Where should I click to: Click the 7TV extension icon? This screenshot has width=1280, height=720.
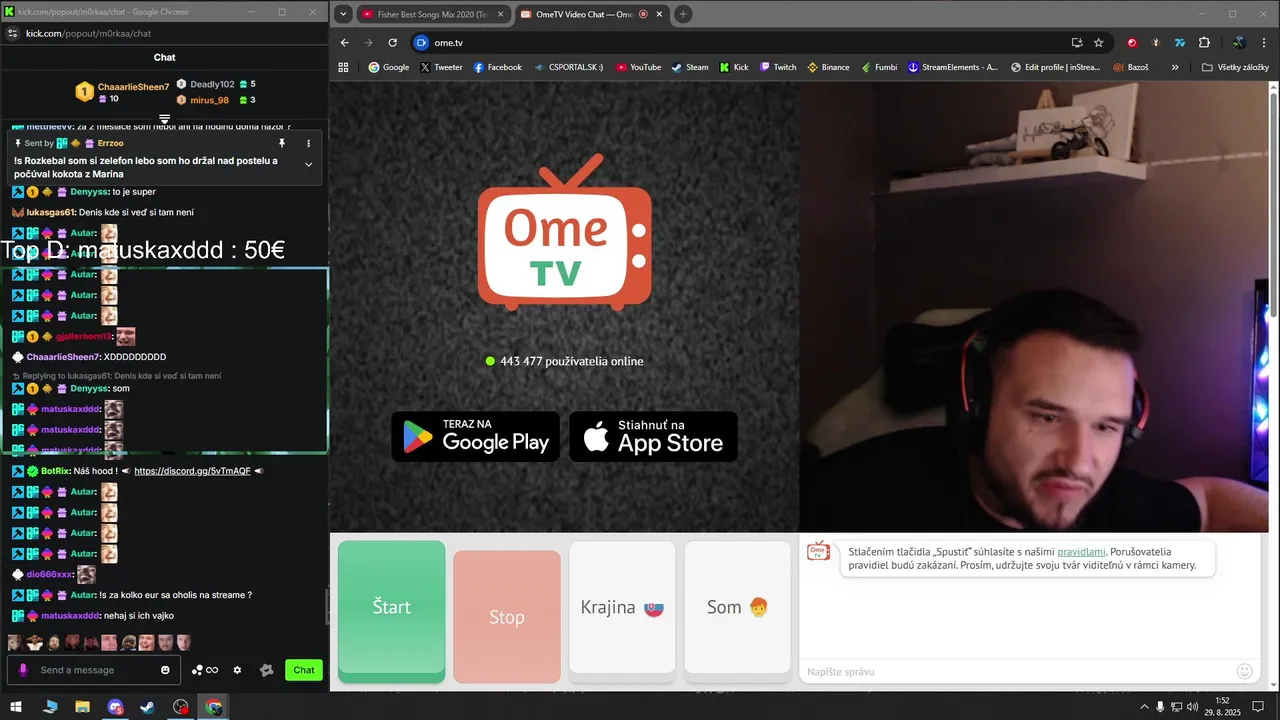(1180, 43)
